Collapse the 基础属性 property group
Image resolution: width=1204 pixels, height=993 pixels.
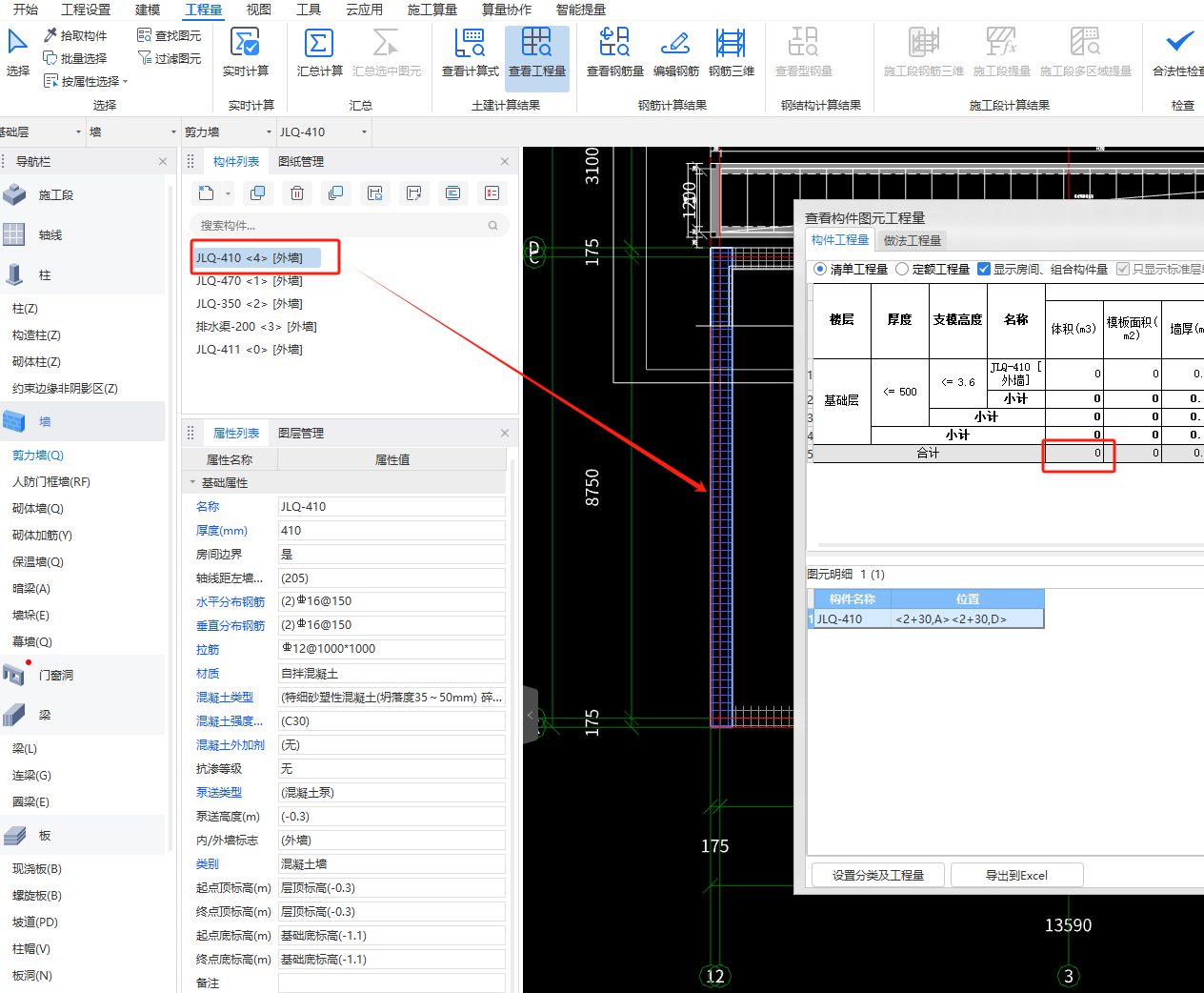click(x=192, y=483)
